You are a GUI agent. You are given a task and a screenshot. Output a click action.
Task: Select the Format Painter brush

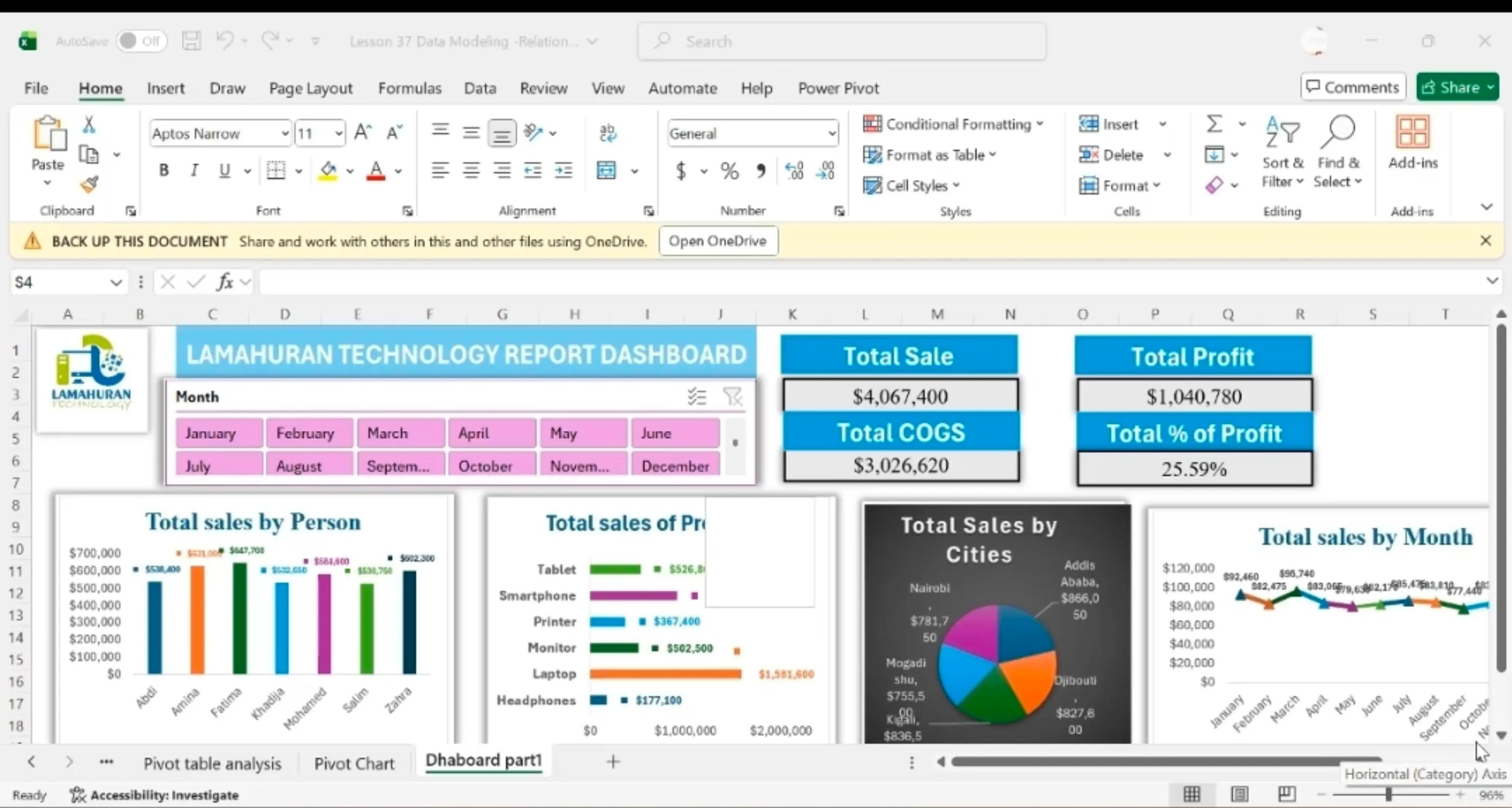click(89, 185)
